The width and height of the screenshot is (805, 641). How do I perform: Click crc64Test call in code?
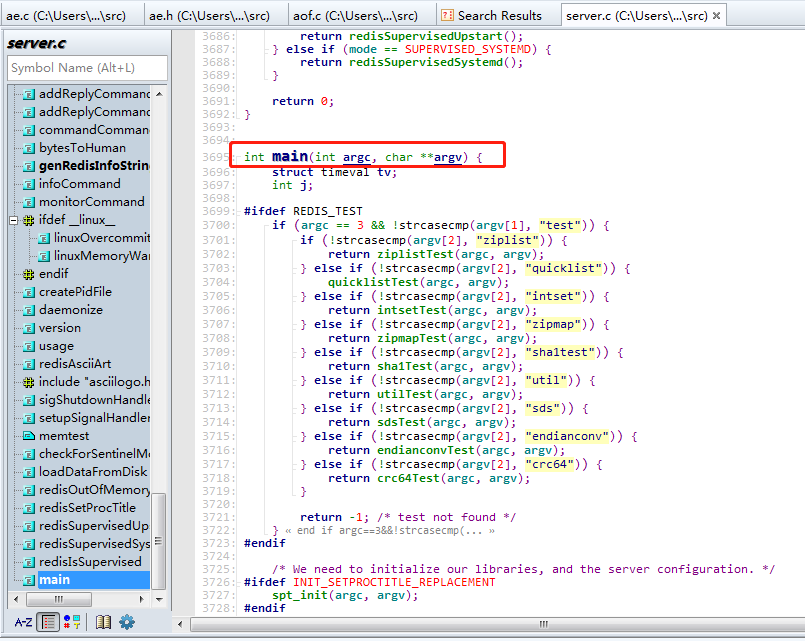click(x=408, y=478)
